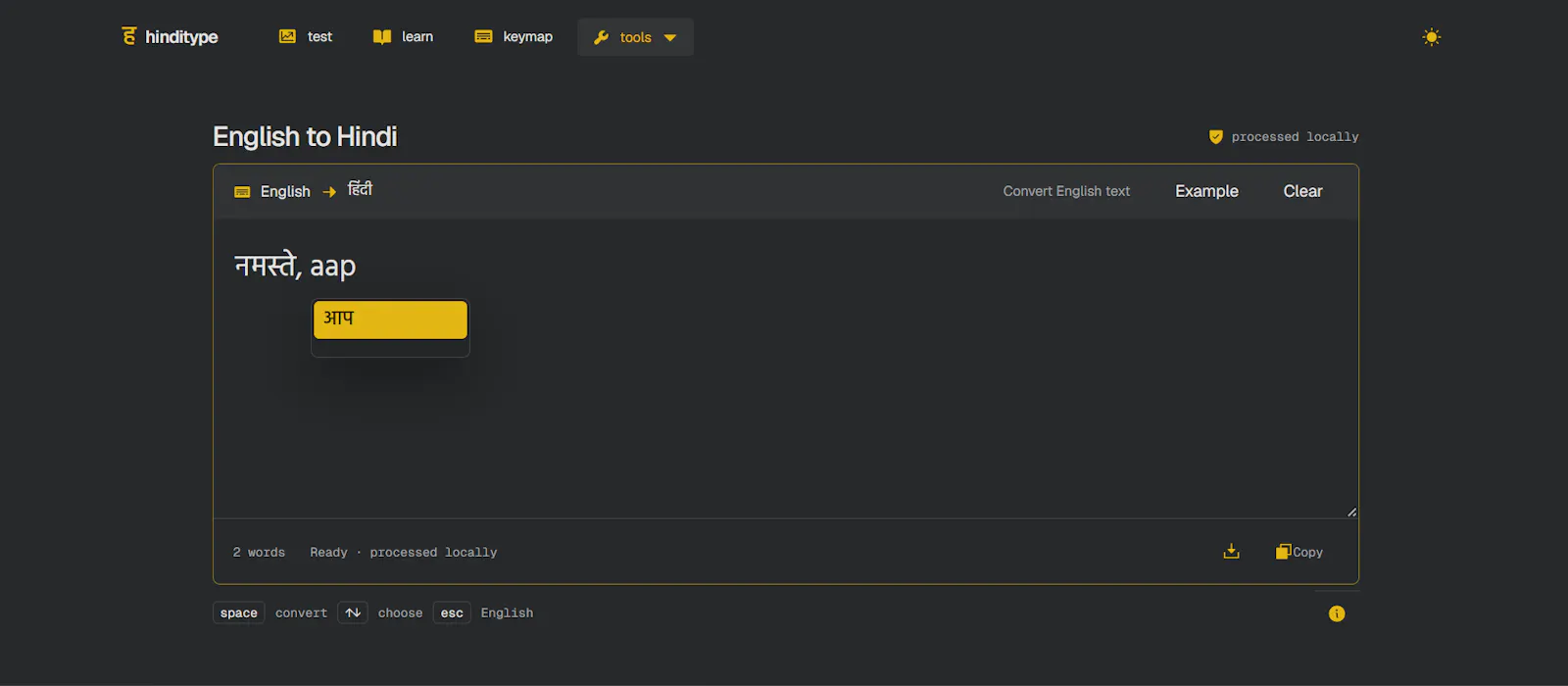Click the picture icon next to test

[287, 36]
